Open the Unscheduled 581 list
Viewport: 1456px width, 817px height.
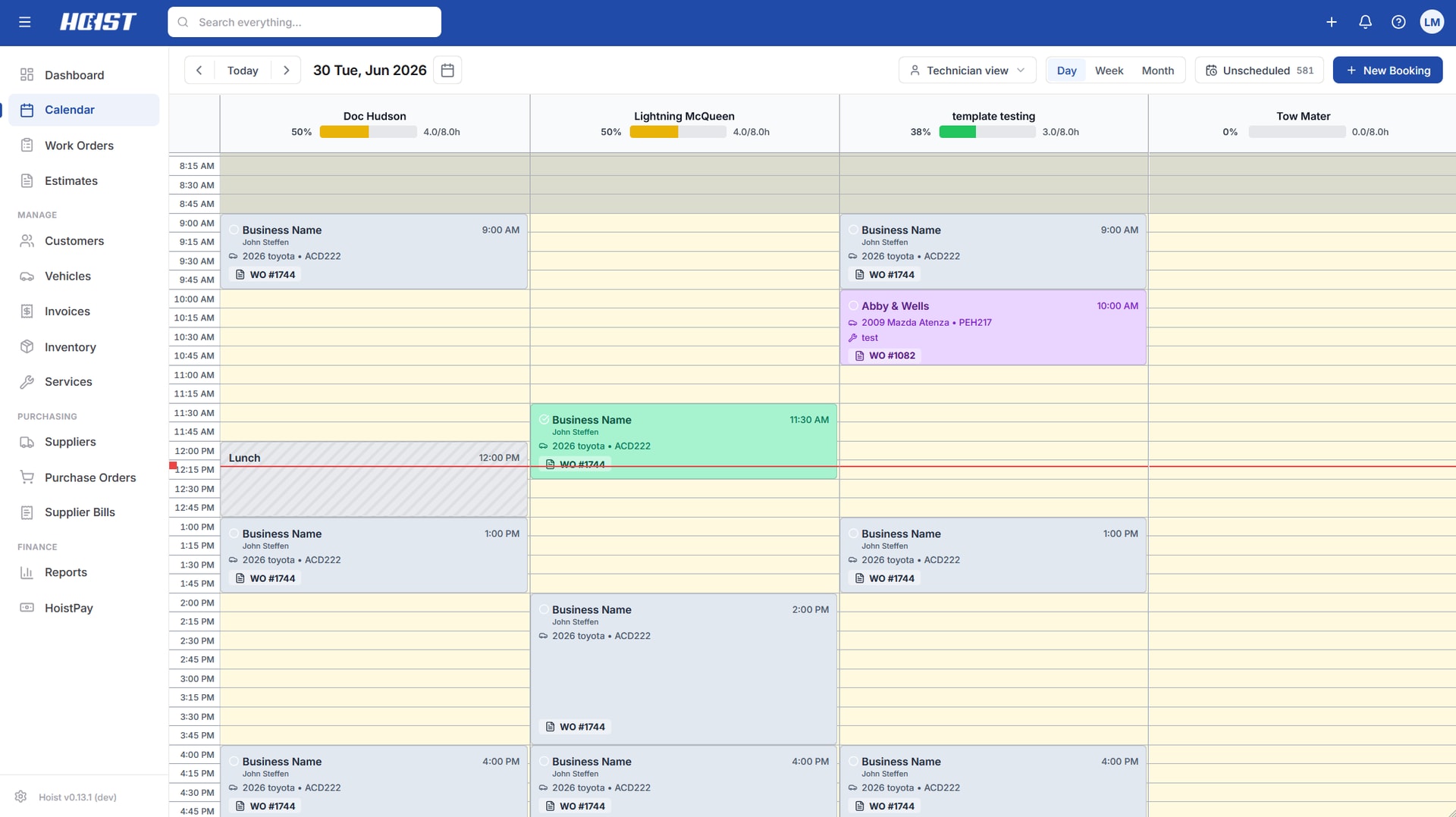(x=1259, y=70)
